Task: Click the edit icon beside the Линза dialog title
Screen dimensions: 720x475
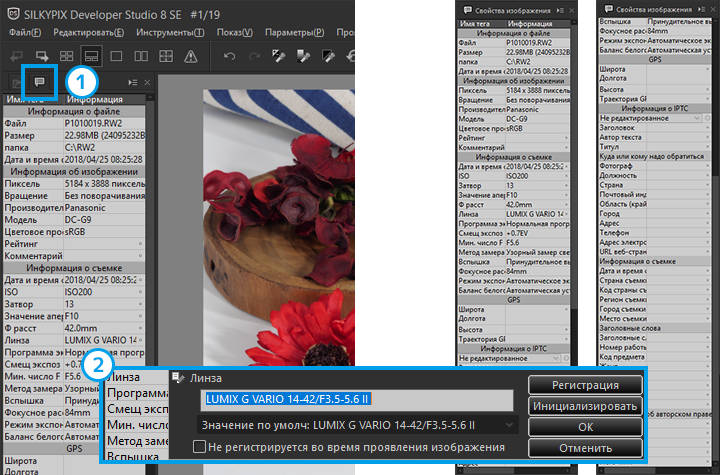Action: coord(178,378)
